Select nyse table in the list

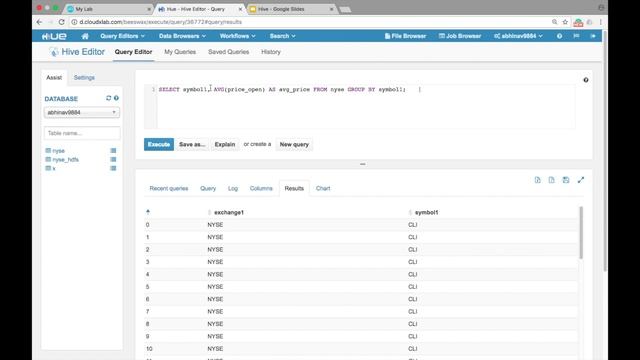point(58,151)
